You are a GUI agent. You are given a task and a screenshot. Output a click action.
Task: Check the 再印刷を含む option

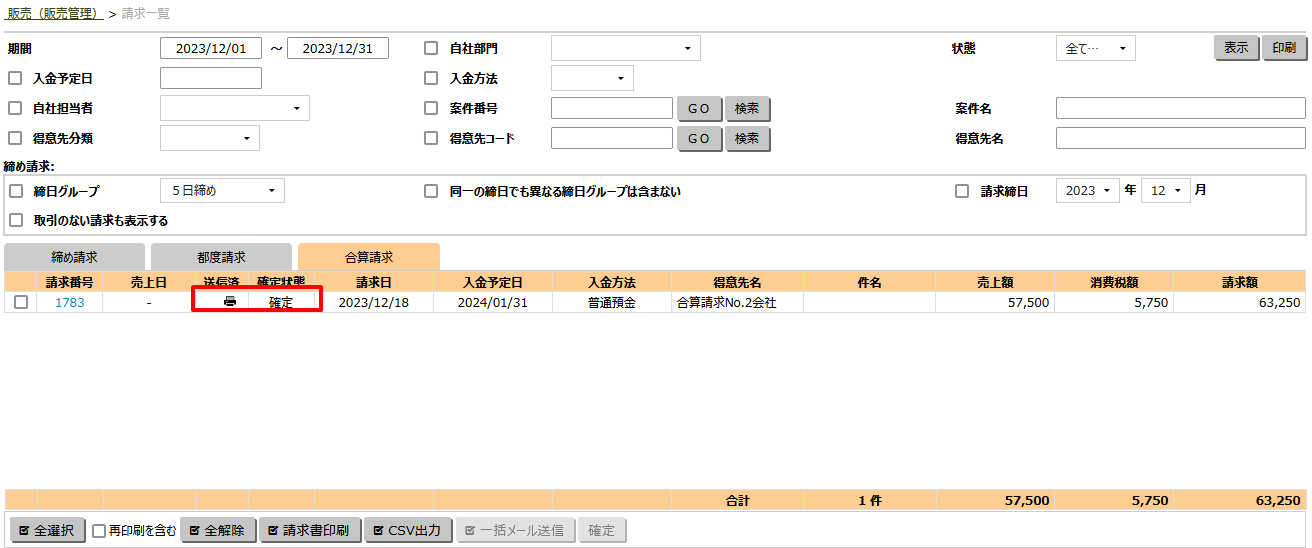click(x=99, y=531)
